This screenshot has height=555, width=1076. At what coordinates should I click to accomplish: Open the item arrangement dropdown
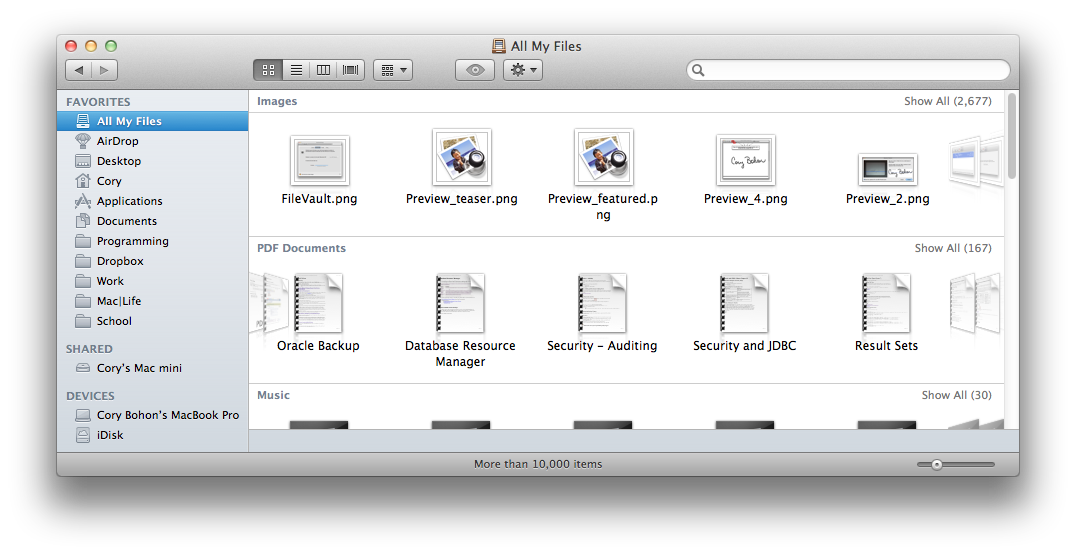pyautogui.click(x=392, y=70)
